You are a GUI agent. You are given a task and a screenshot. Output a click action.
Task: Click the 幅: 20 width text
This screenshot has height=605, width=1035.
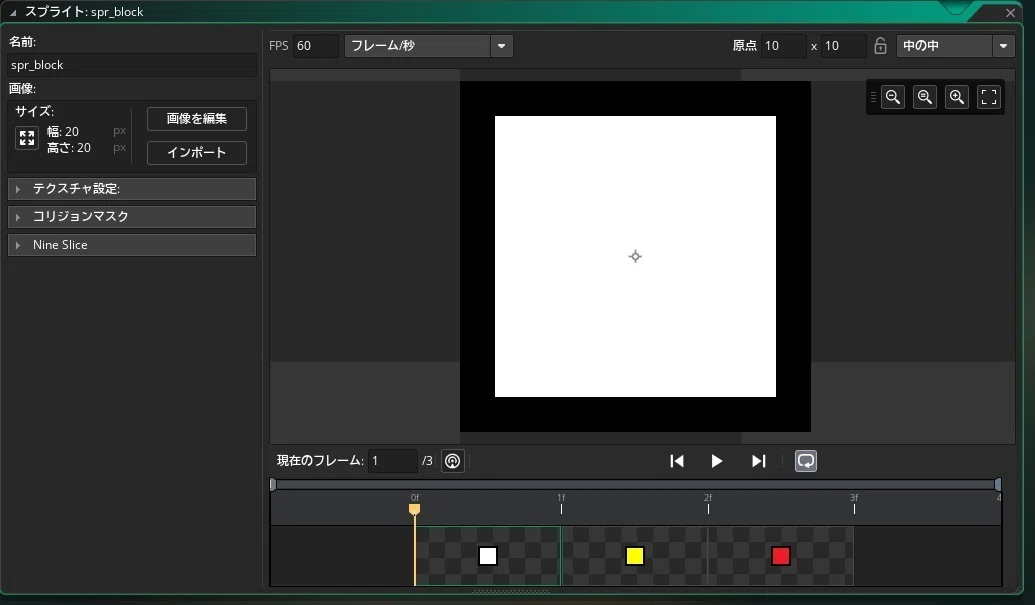63,132
